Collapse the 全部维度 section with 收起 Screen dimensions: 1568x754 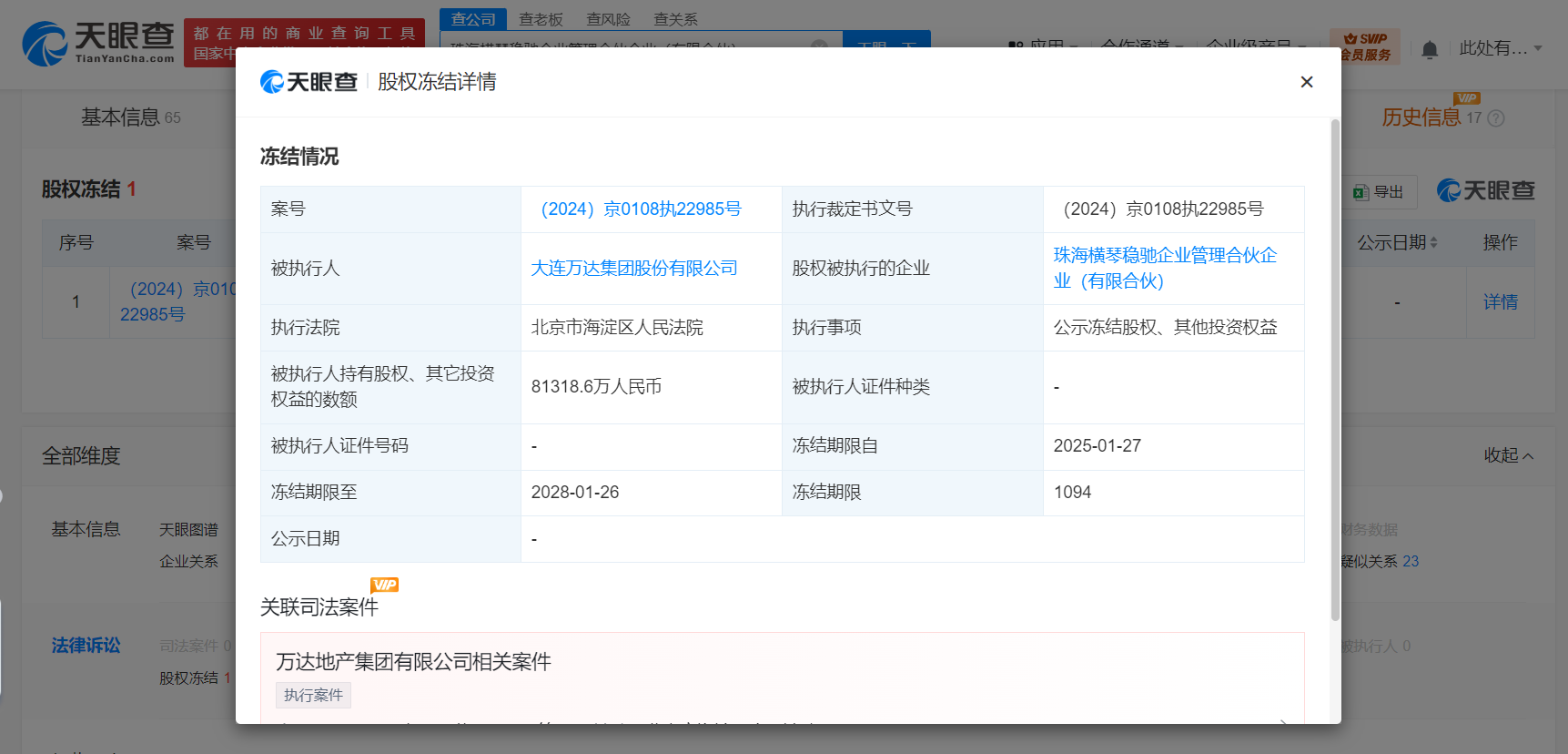click(x=1509, y=455)
